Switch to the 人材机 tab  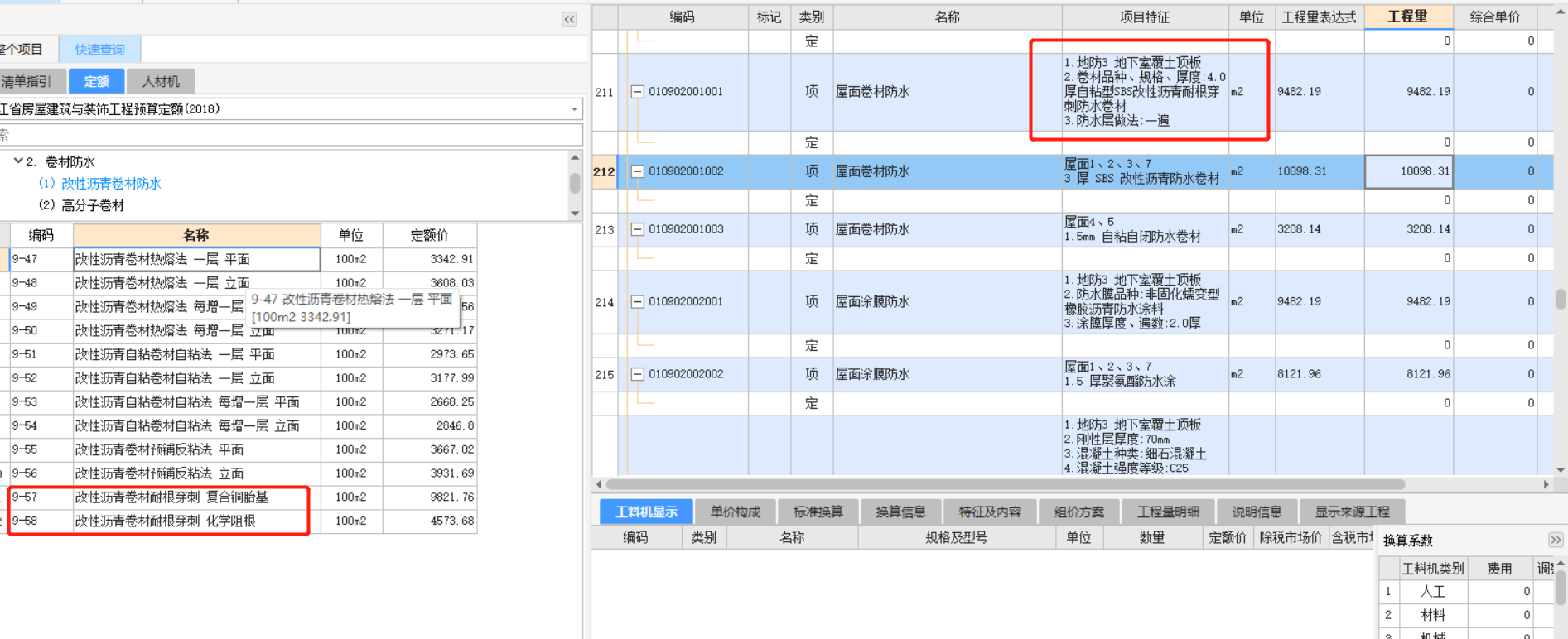tap(161, 81)
